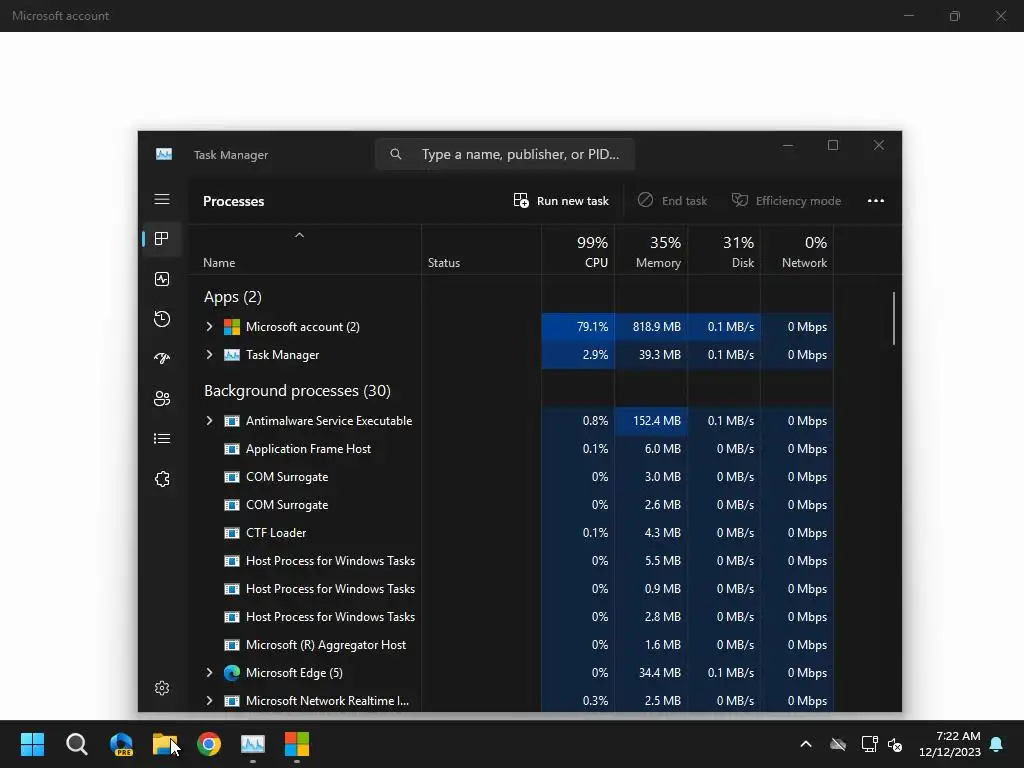Viewport: 1024px width, 768px height.
Task: Open File Explorer from taskbar
Action: [165, 744]
